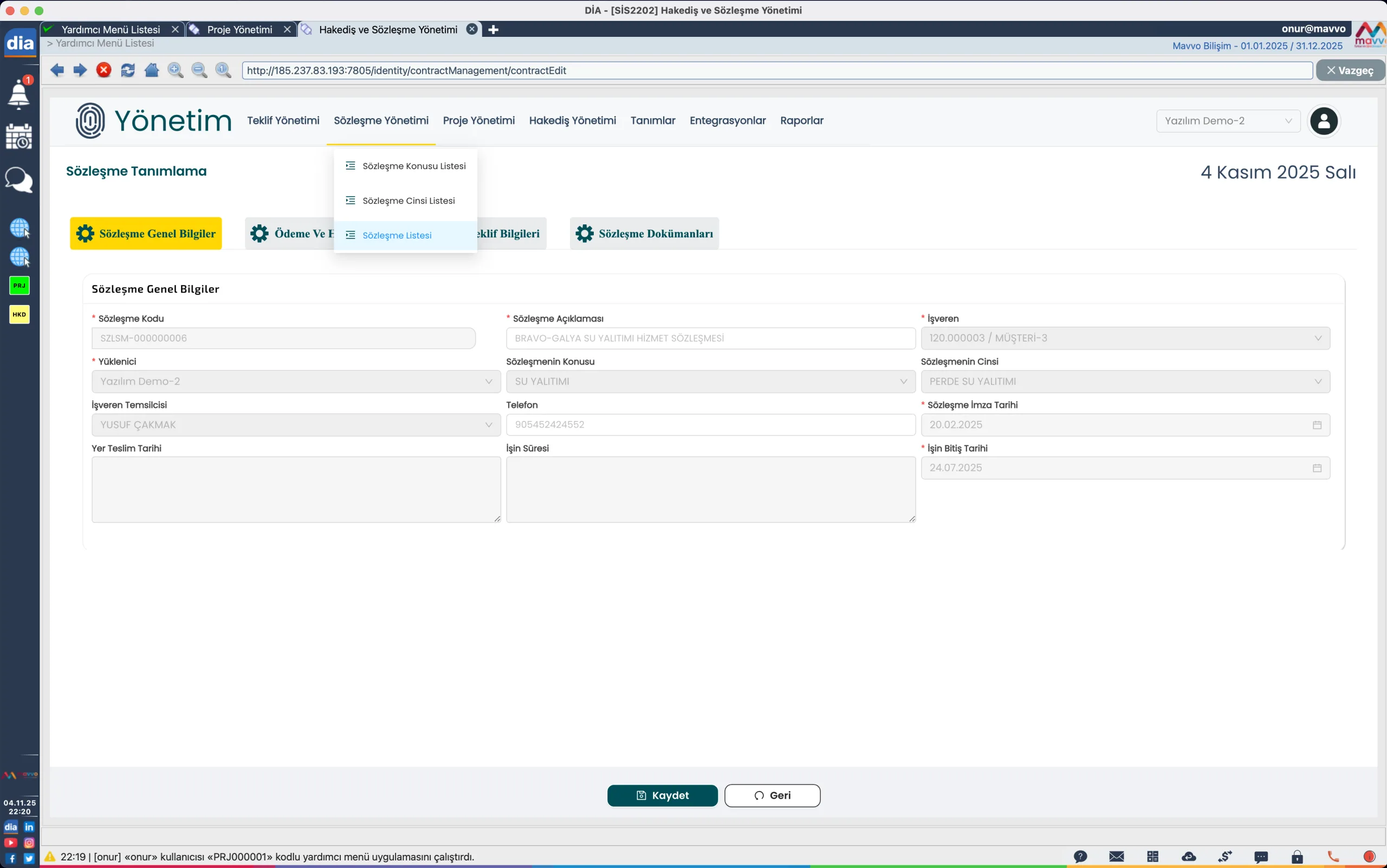Click the lock icon in status bar

[1298, 857]
